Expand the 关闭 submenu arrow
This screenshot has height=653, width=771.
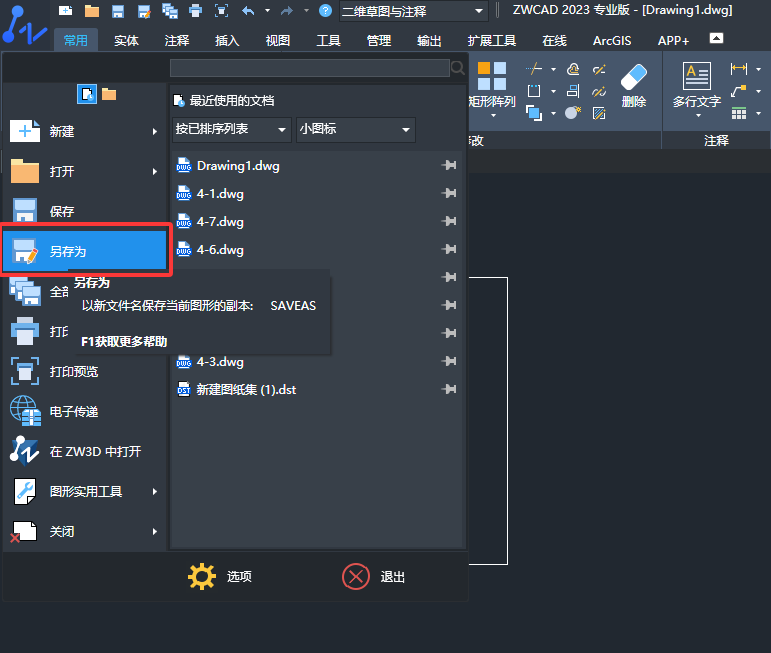point(155,532)
